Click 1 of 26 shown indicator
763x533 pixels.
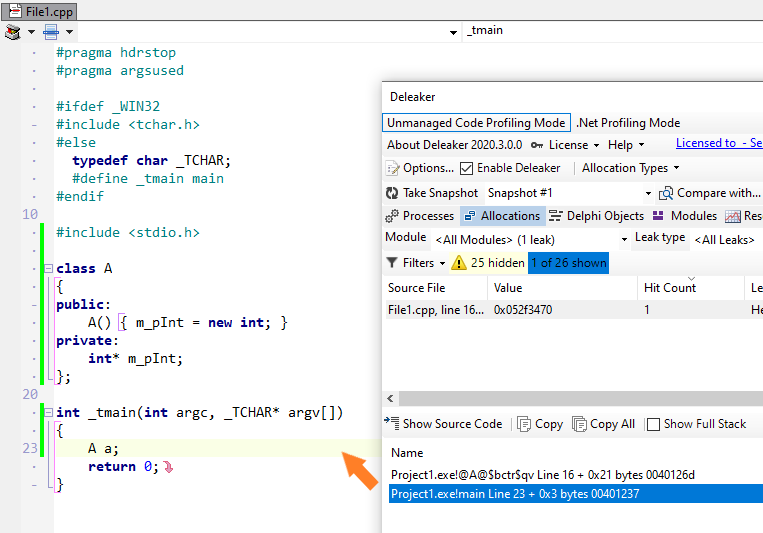(568, 263)
